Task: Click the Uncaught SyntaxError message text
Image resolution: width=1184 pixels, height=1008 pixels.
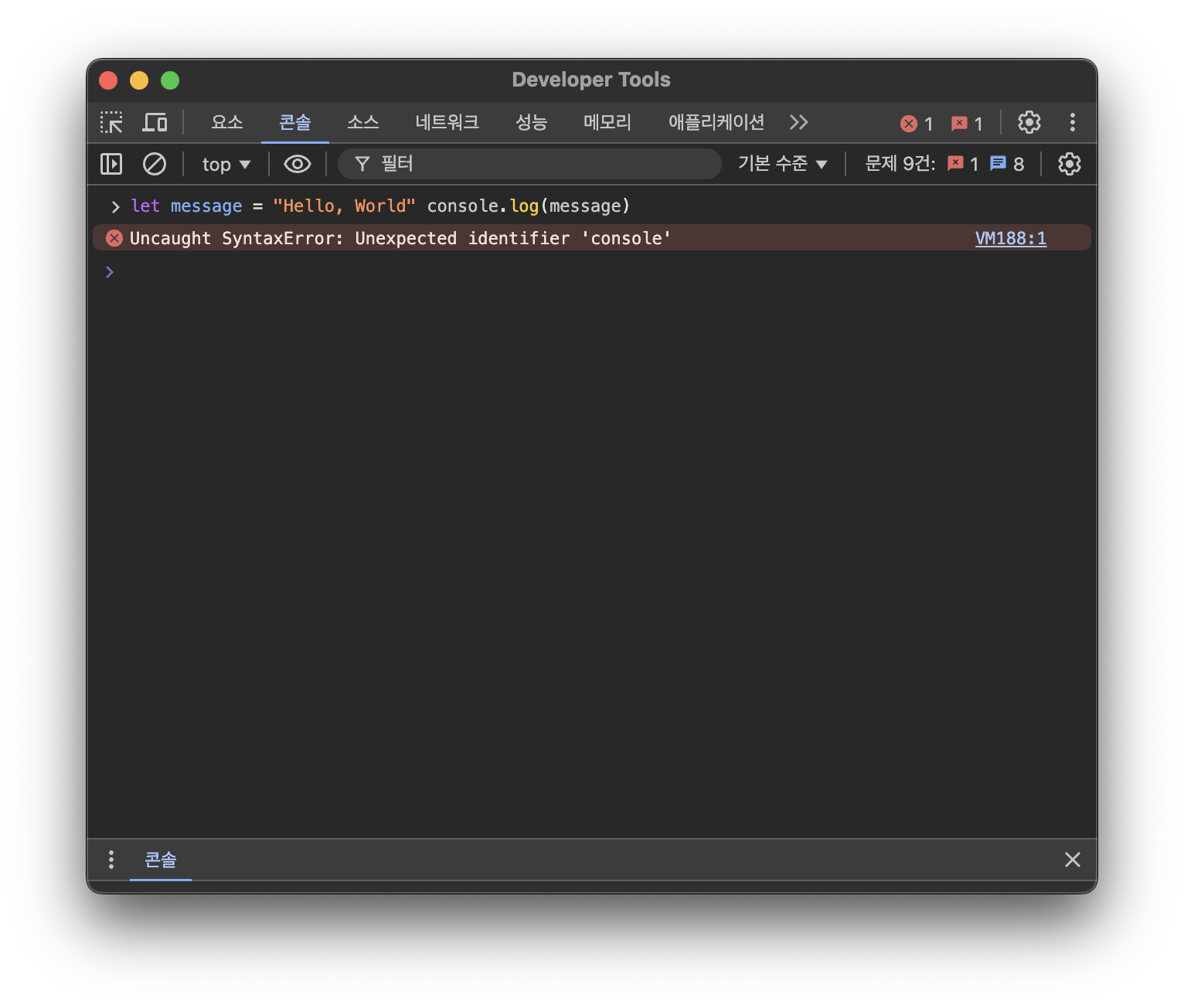Action: tap(400, 238)
